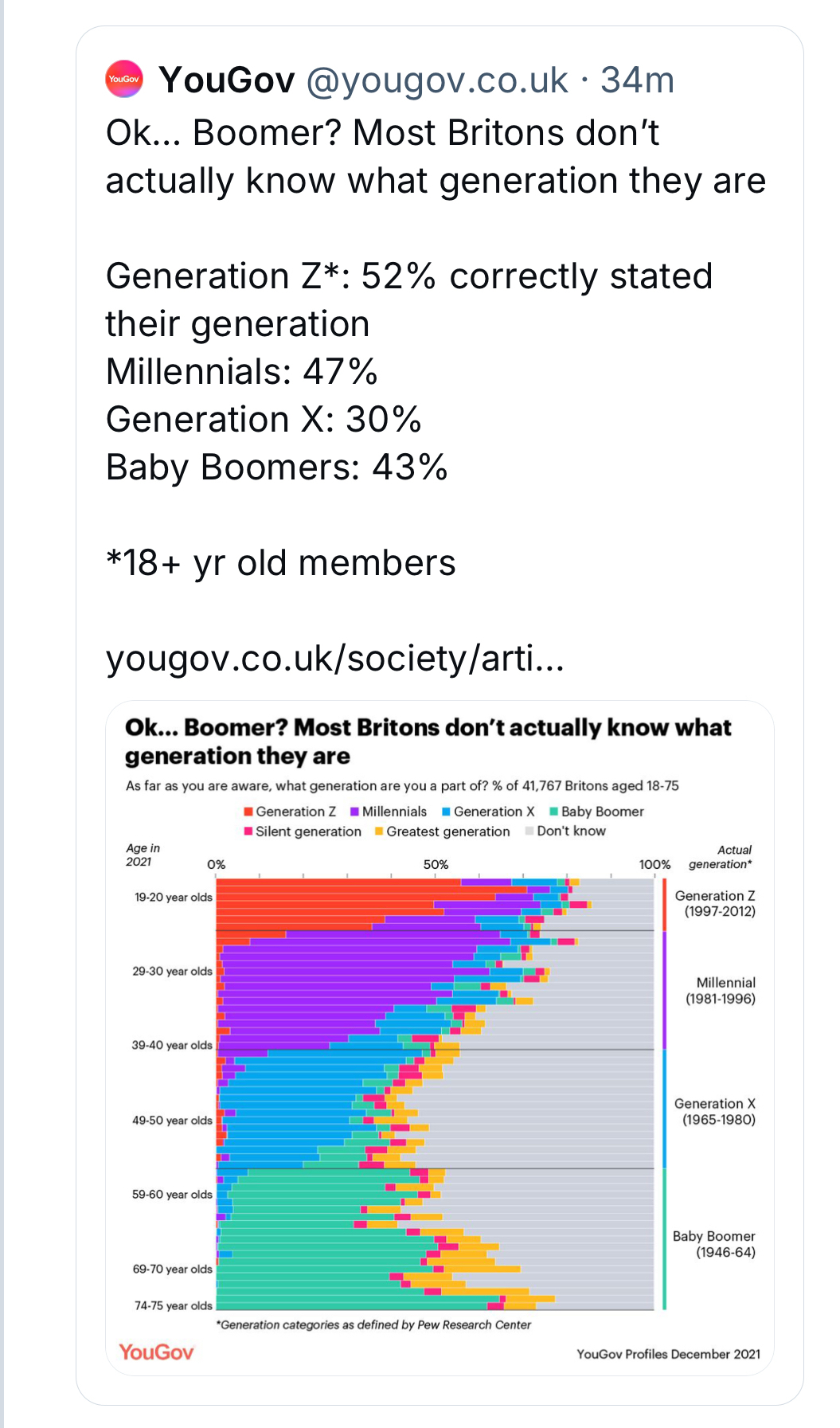This screenshot has width=840, height=1428.
Task: Click the "Baby Boomers: 43%" line in the post
Action: coord(277,468)
